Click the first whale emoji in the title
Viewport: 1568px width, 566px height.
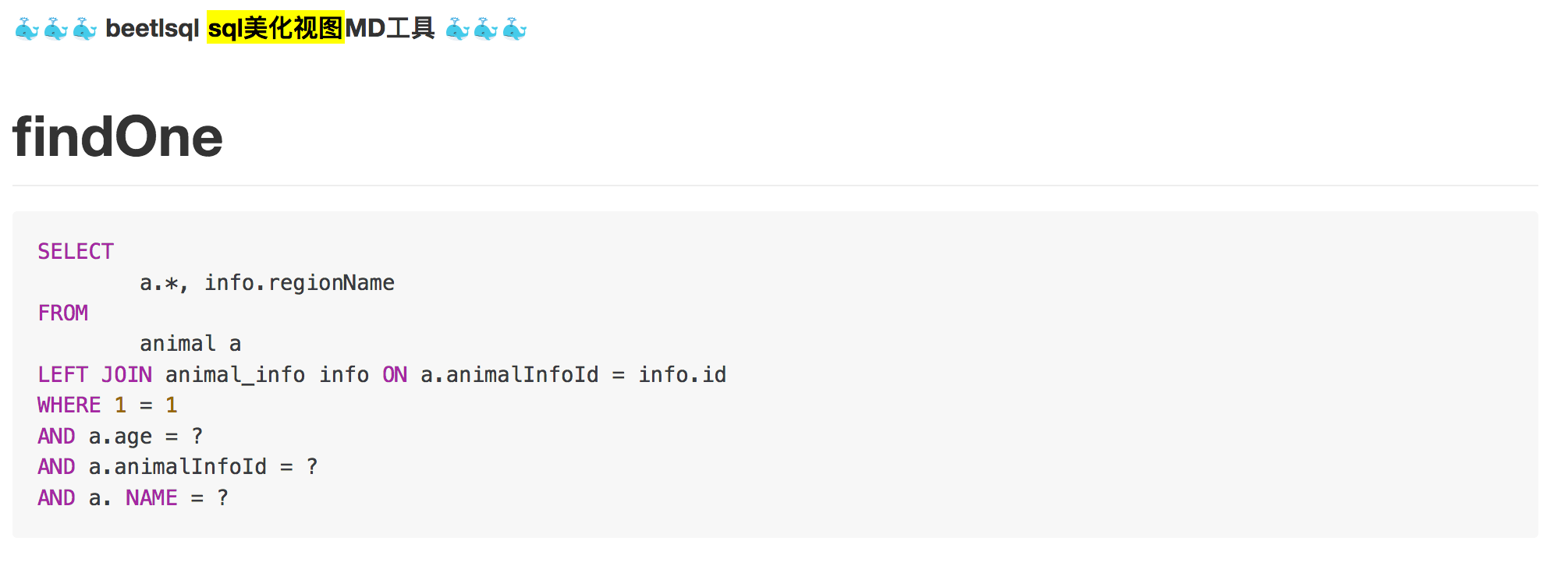point(27,30)
